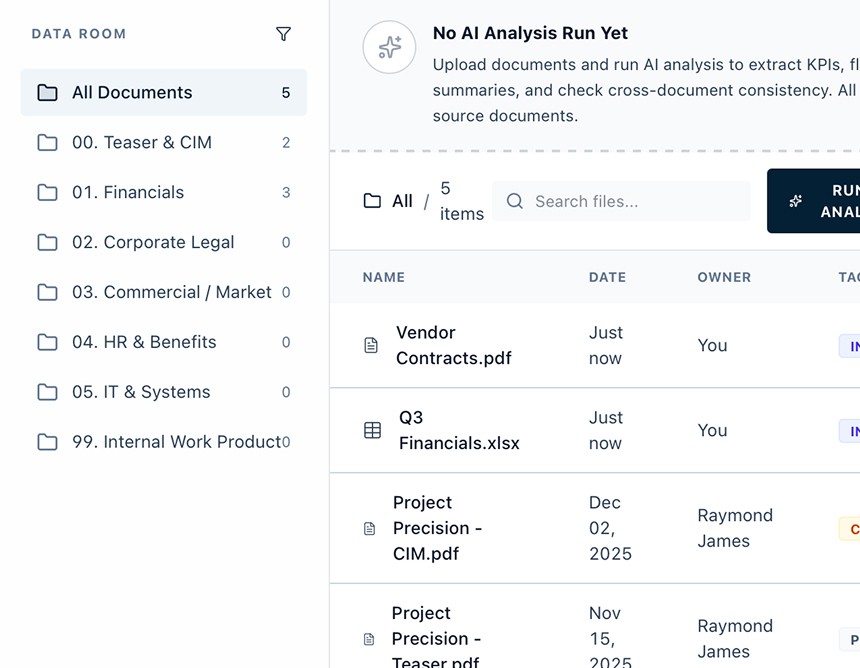Open the 05. IT & Systems folder

tap(163, 392)
